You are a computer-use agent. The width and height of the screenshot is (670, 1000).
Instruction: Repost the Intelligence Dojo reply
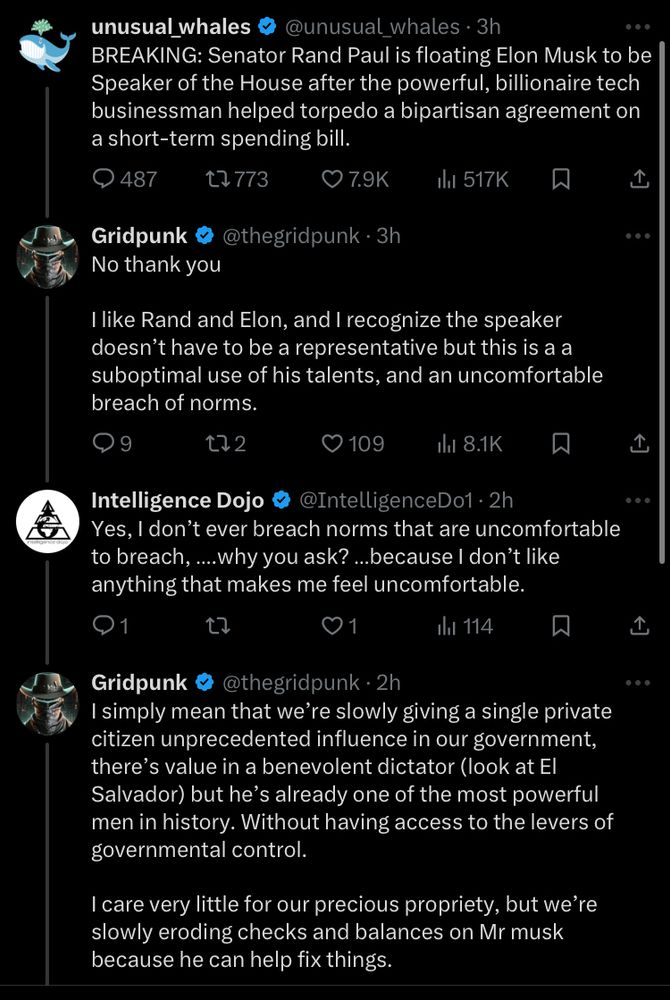pos(219,626)
